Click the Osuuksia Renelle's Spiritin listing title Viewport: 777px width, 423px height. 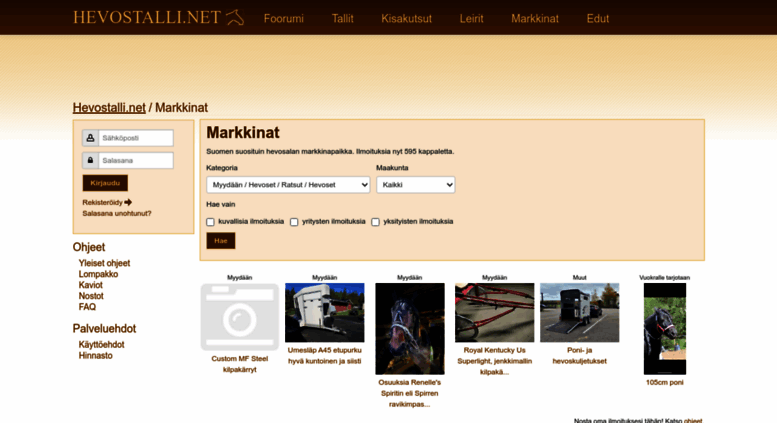click(x=410, y=393)
